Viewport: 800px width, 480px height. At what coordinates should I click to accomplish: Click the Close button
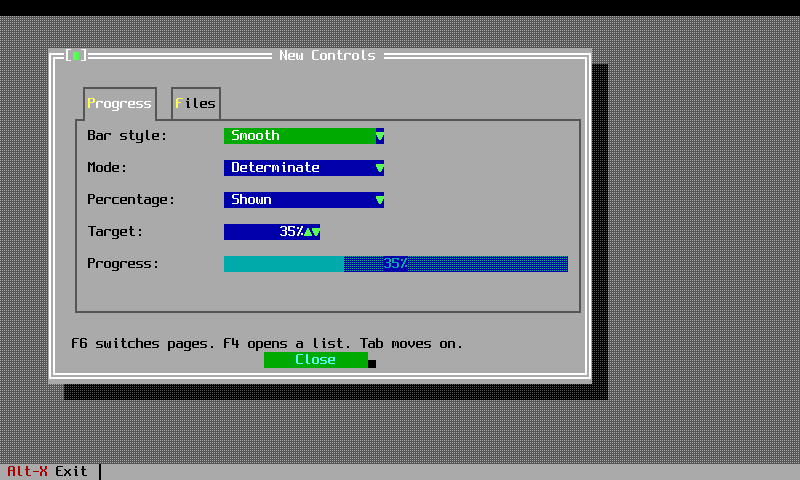coord(316,360)
